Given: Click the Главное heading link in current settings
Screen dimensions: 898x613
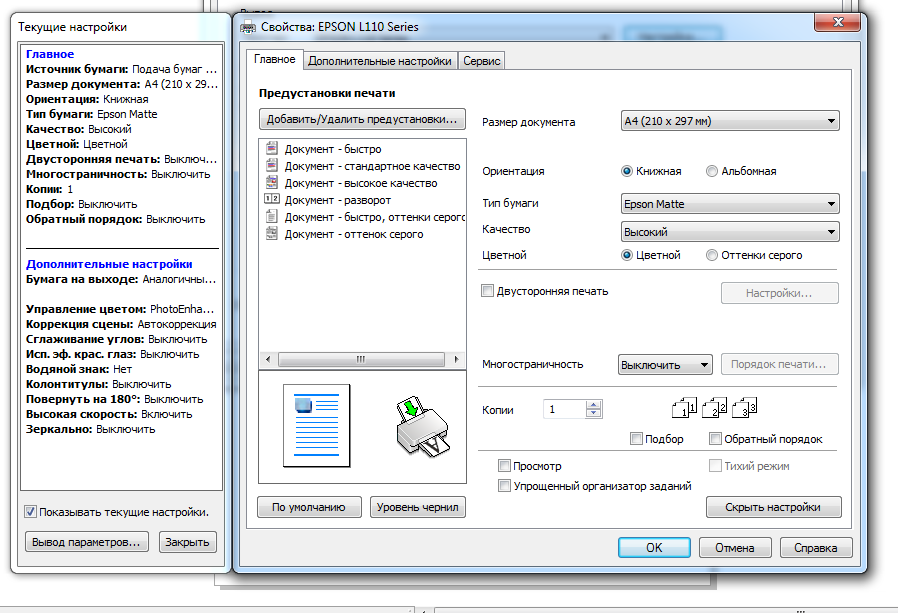Looking at the screenshot, I should click(x=50, y=54).
